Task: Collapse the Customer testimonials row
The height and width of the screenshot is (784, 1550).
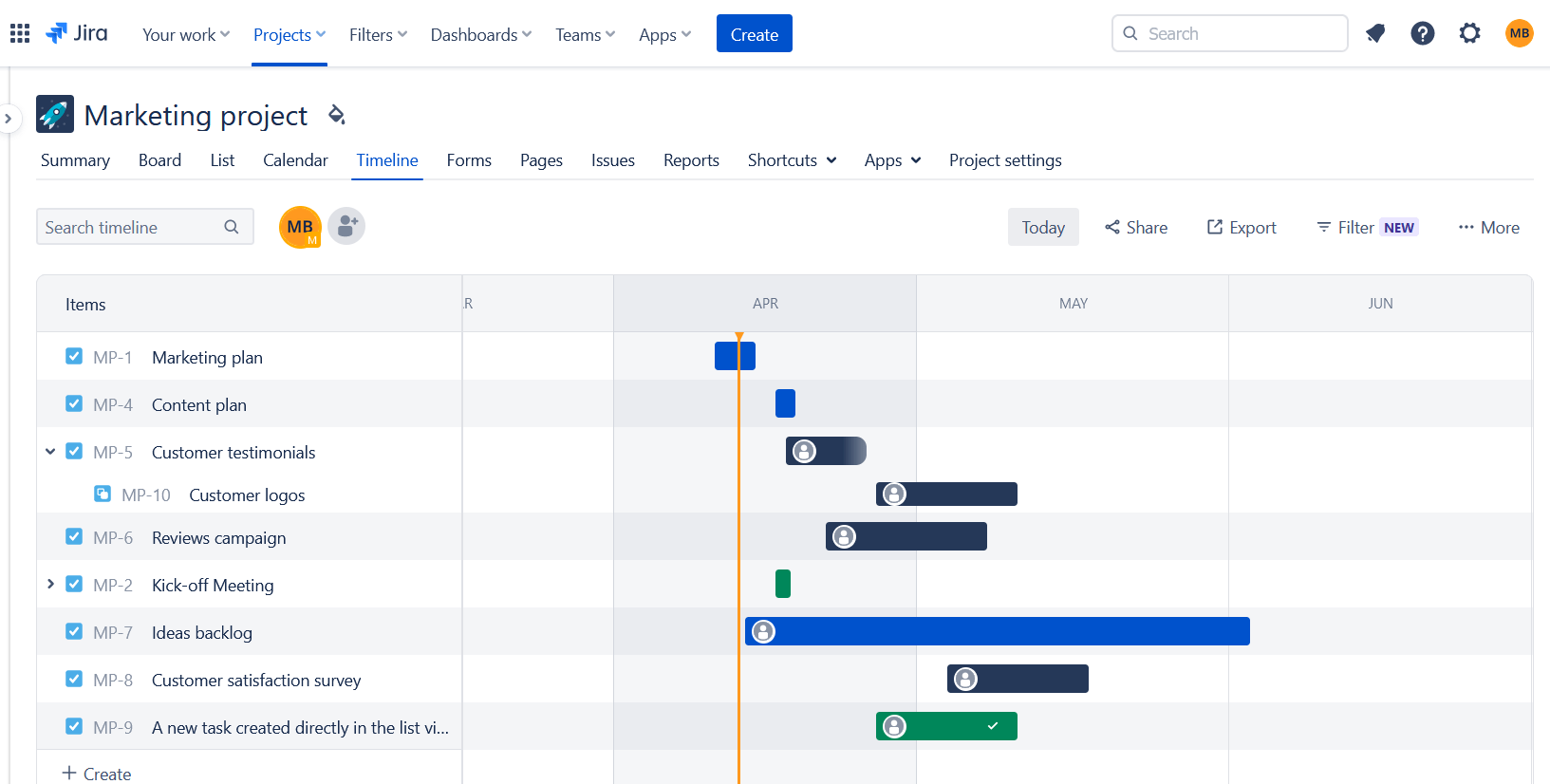Action: click(x=50, y=452)
